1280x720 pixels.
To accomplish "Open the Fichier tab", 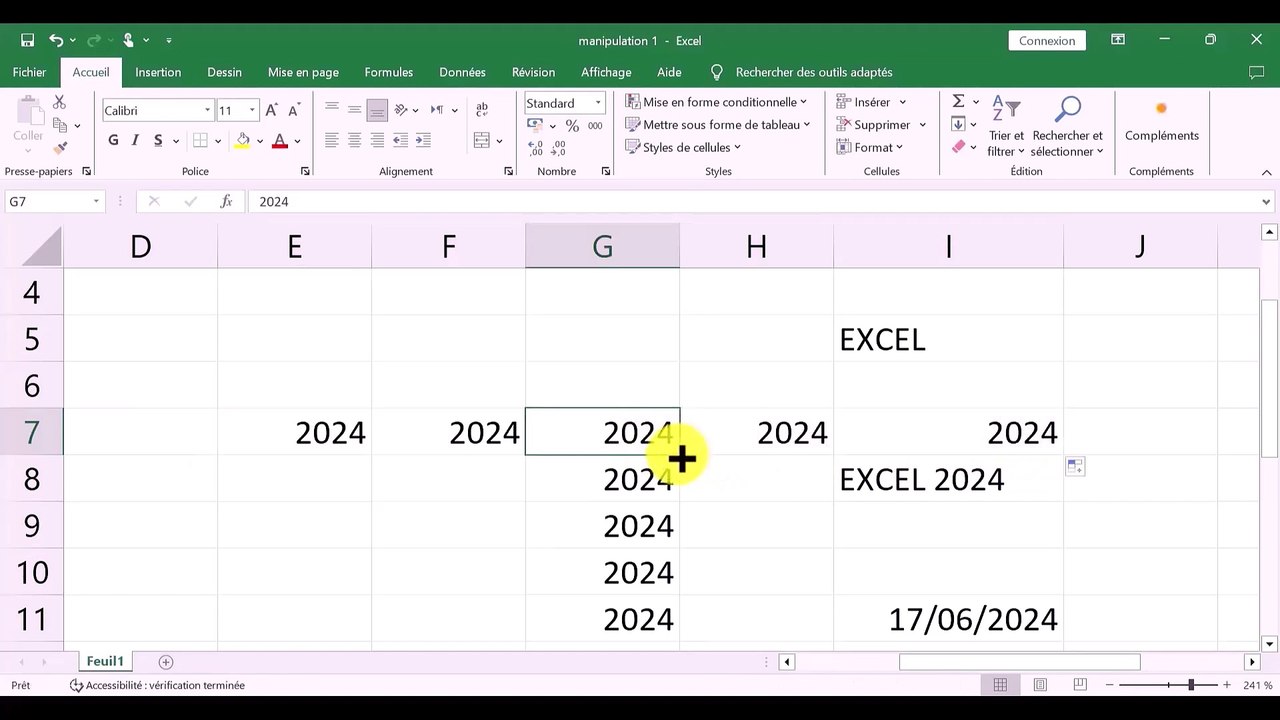I will [x=30, y=72].
